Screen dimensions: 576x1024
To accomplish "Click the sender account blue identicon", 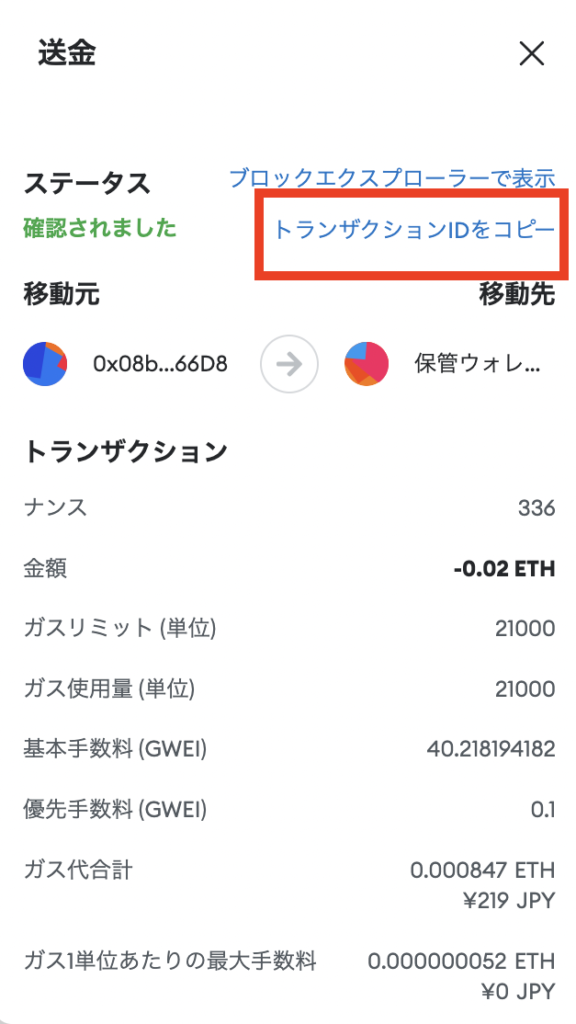I will coord(45,363).
